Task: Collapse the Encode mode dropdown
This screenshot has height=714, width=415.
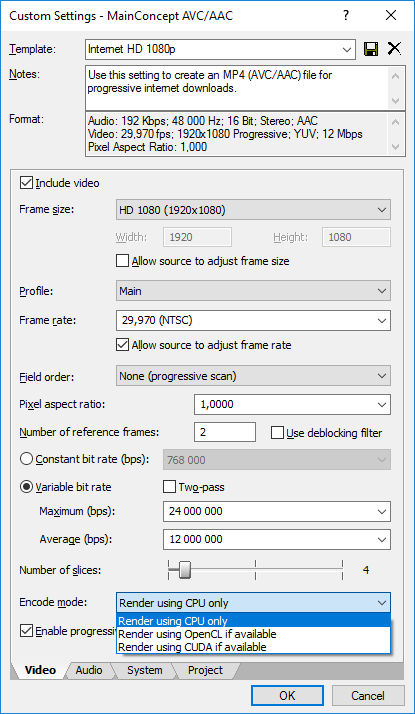Action: pyautogui.click(x=382, y=603)
